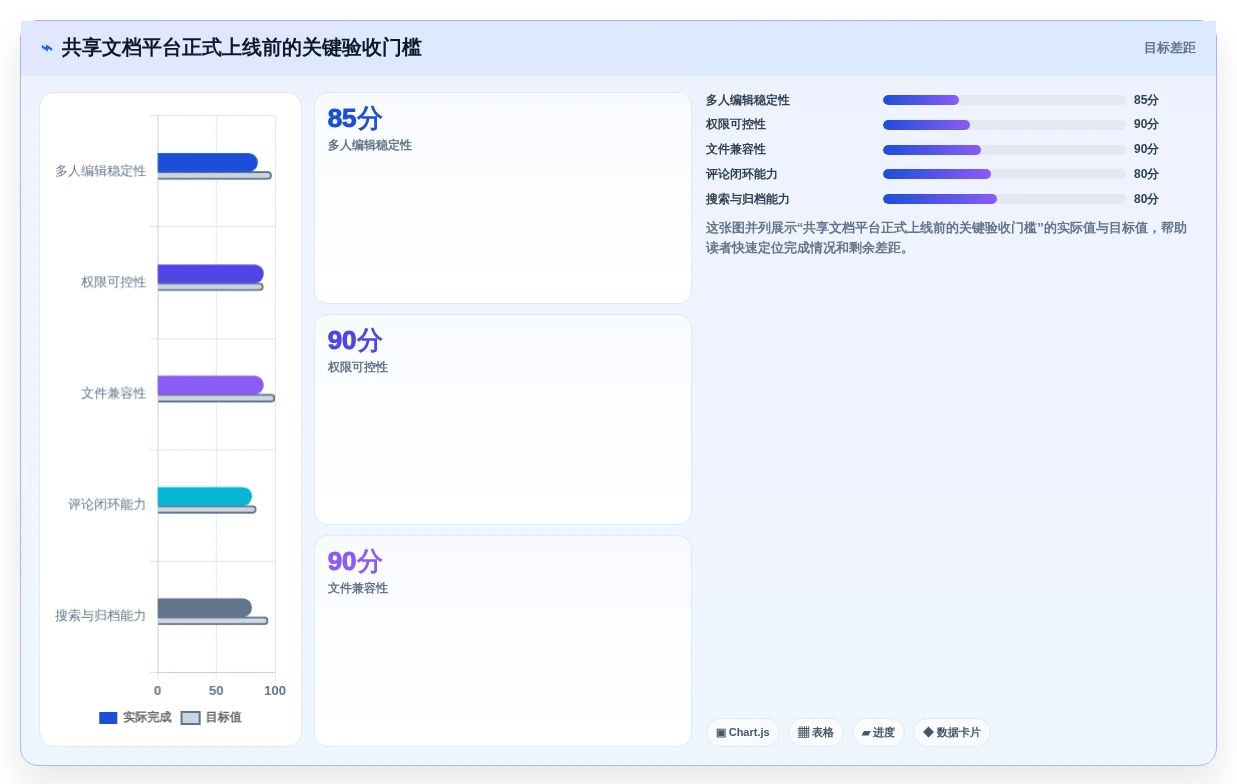1237x784 pixels.
Task: Click slate actual bar for 搜索与归档能力
Action: click(x=205, y=608)
